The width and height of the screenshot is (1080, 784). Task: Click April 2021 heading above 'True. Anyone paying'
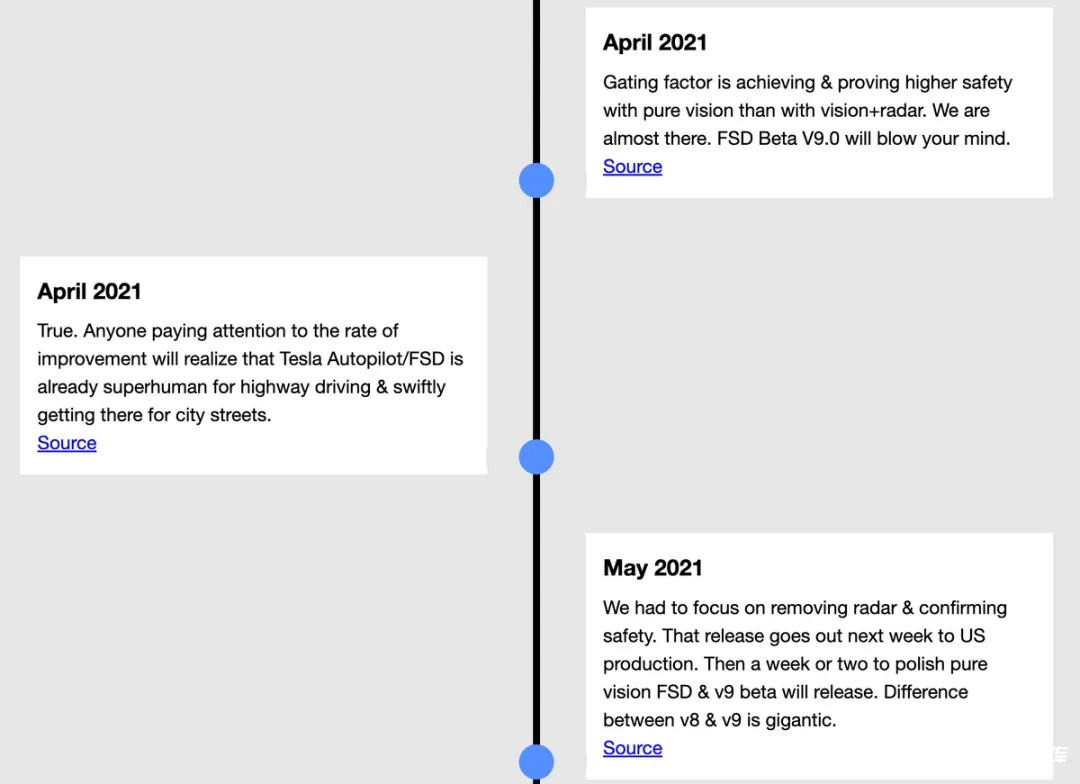tap(89, 291)
